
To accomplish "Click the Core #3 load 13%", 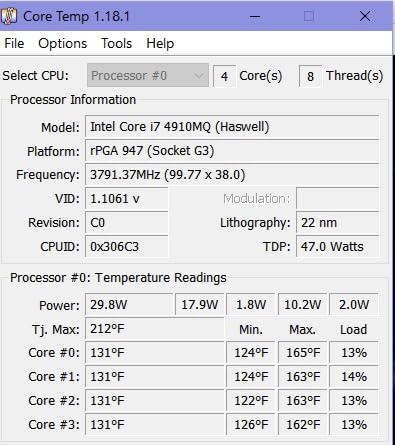I will pos(354,425).
